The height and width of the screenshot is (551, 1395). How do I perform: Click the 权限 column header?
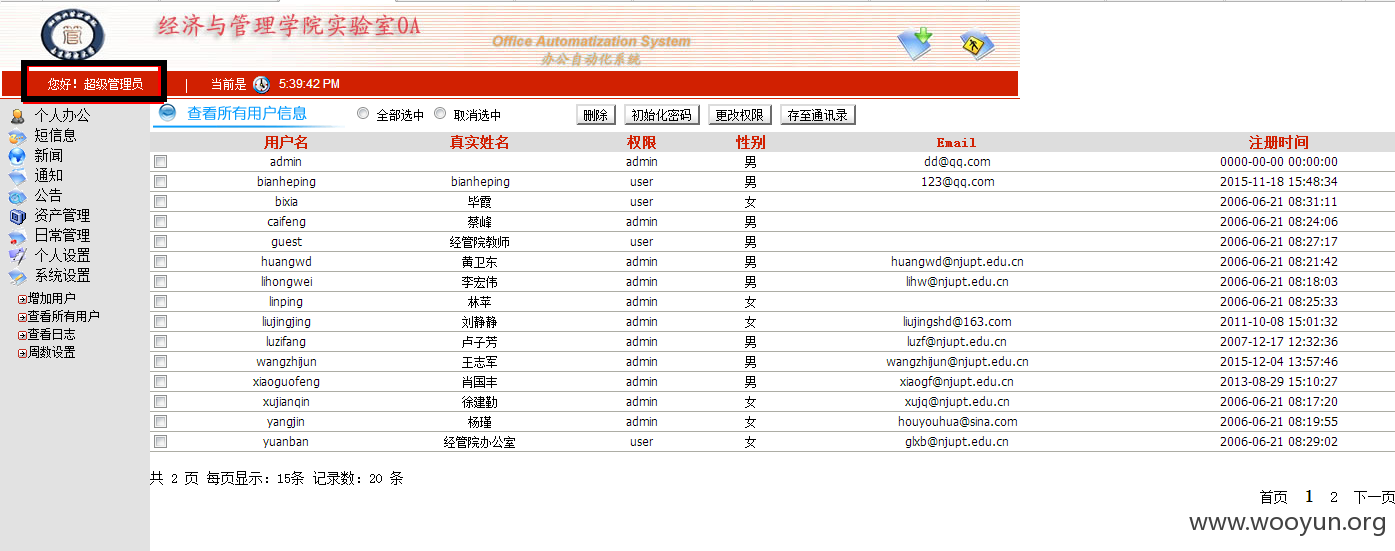pos(641,143)
